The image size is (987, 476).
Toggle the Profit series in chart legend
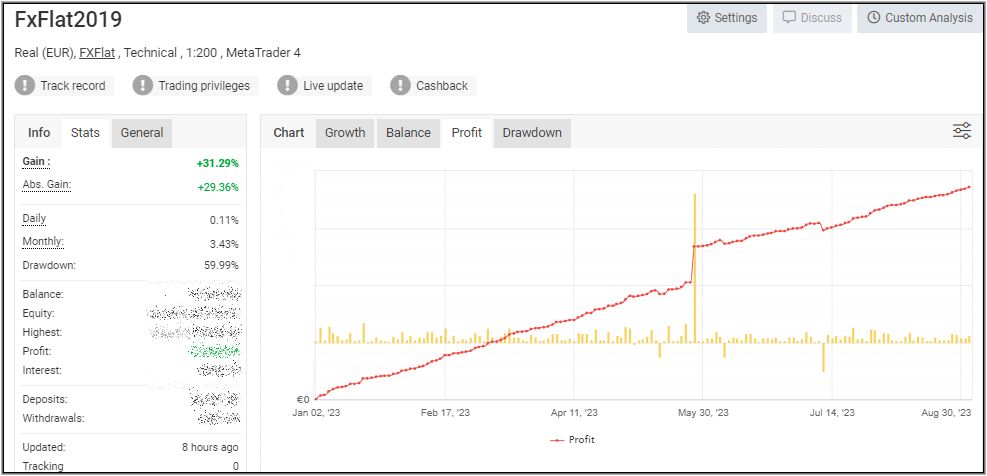[x=572, y=439]
